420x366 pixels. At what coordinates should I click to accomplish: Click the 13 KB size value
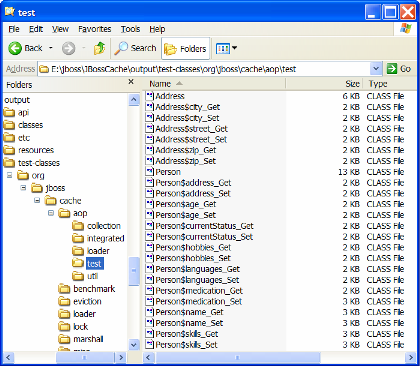pyautogui.click(x=349, y=172)
